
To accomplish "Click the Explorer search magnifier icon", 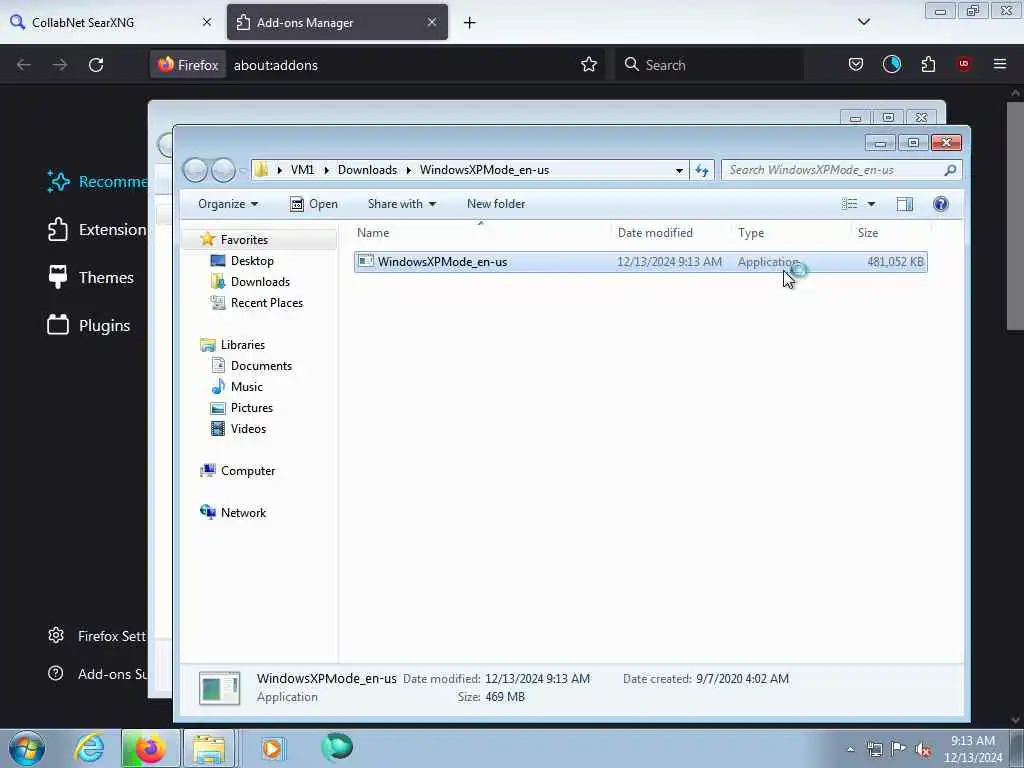I will point(950,170).
